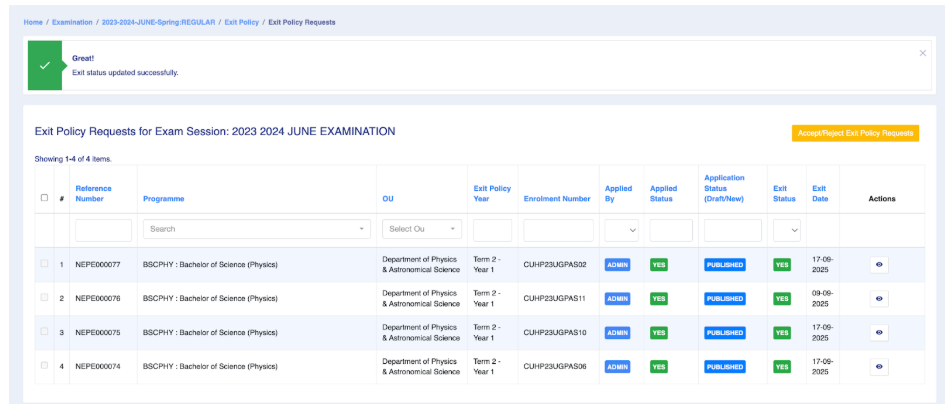Go to Home breadcrumb
The image size is (946, 406).
(34, 22)
